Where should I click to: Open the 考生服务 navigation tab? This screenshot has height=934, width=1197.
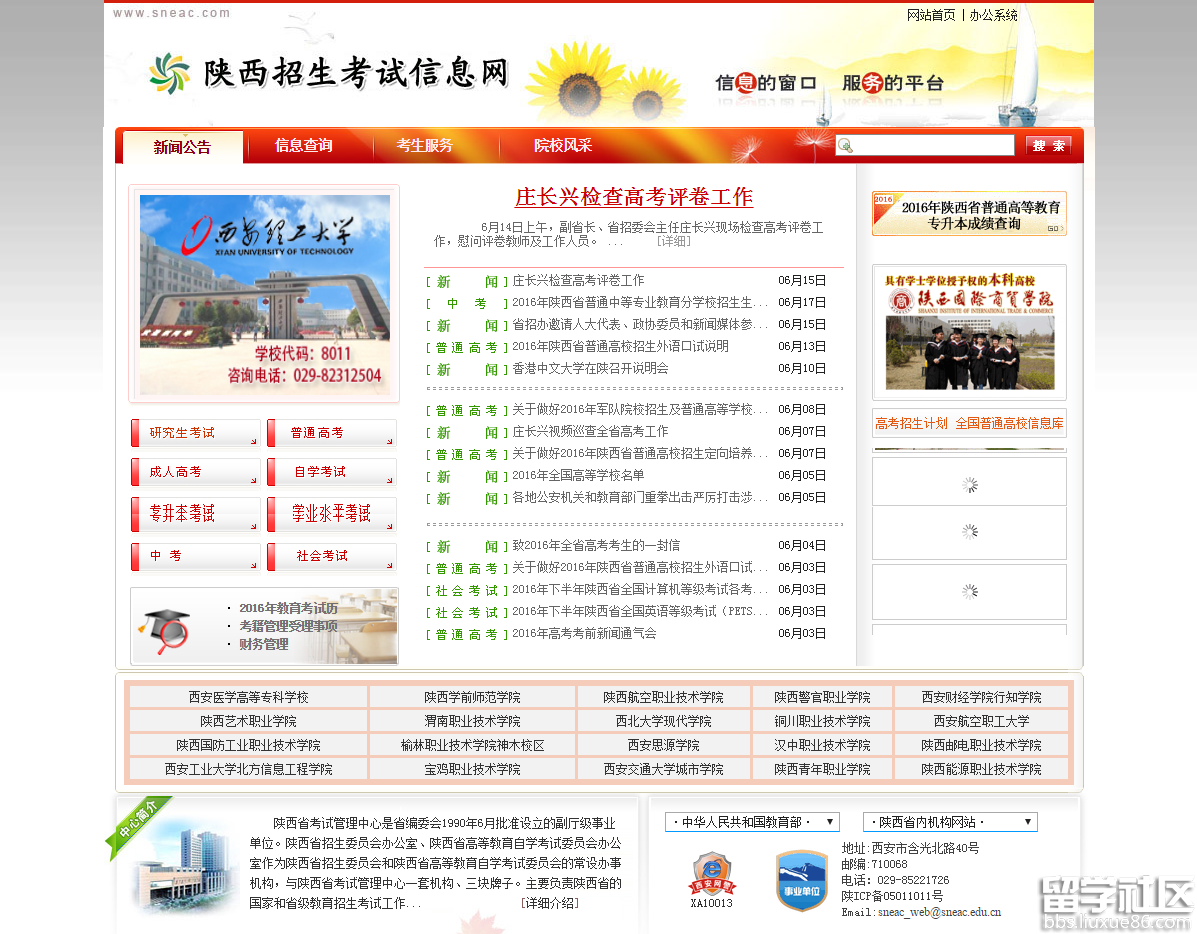[424, 146]
